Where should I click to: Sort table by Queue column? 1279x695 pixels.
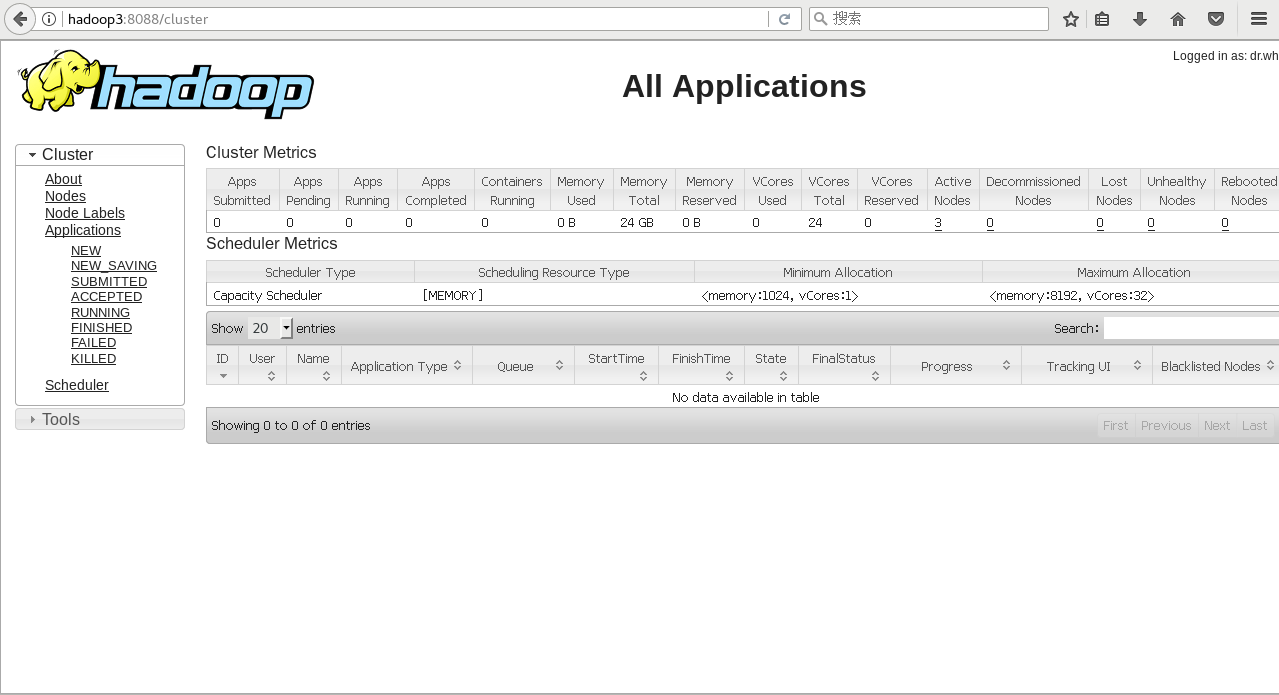[523, 366]
